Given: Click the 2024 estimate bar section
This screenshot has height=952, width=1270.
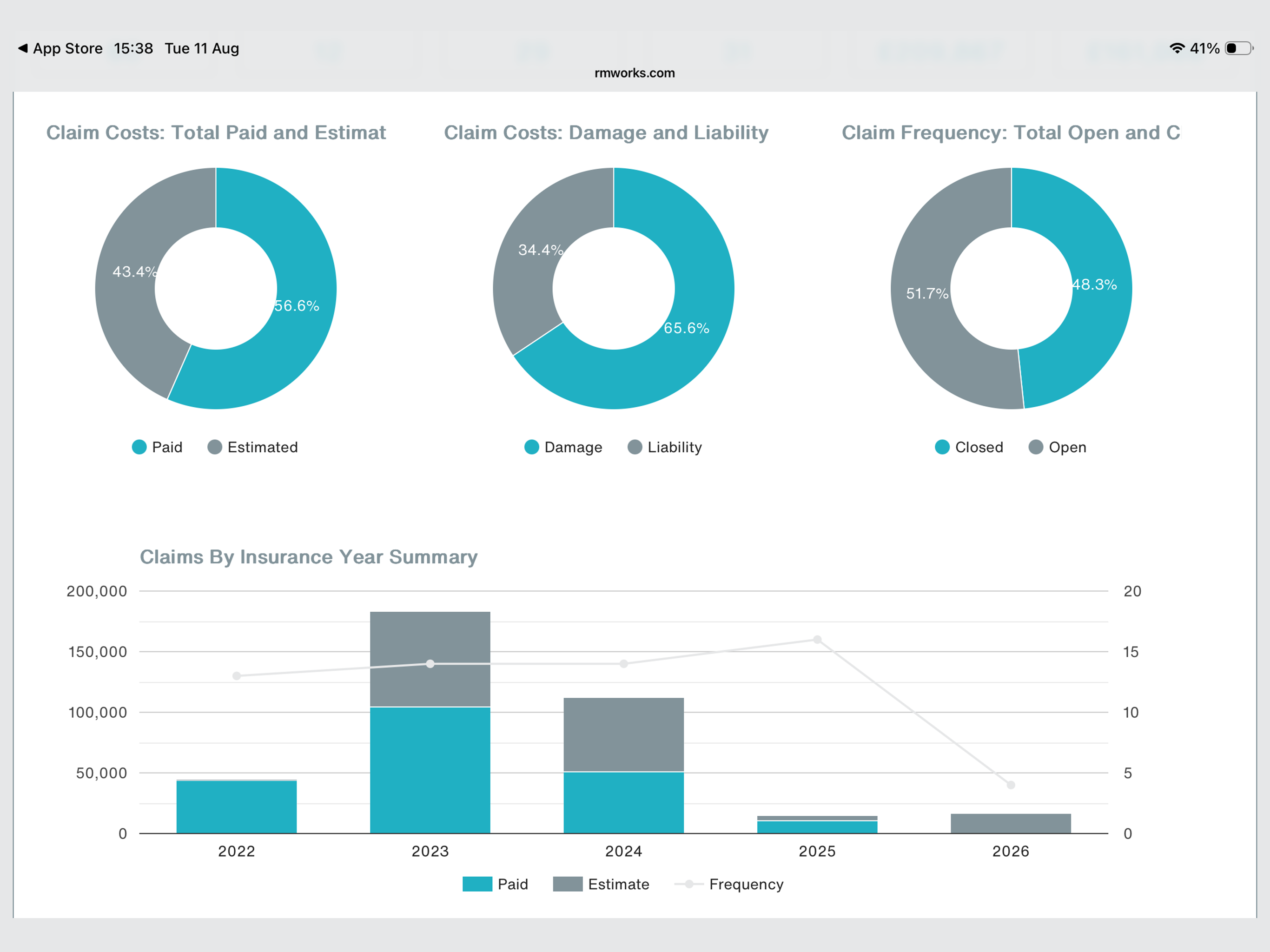Looking at the screenshot, I should [623, 734].
